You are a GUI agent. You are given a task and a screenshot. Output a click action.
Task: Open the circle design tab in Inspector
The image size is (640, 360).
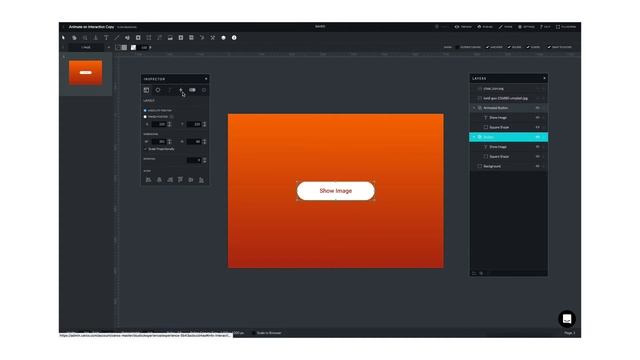click(158, 90)
